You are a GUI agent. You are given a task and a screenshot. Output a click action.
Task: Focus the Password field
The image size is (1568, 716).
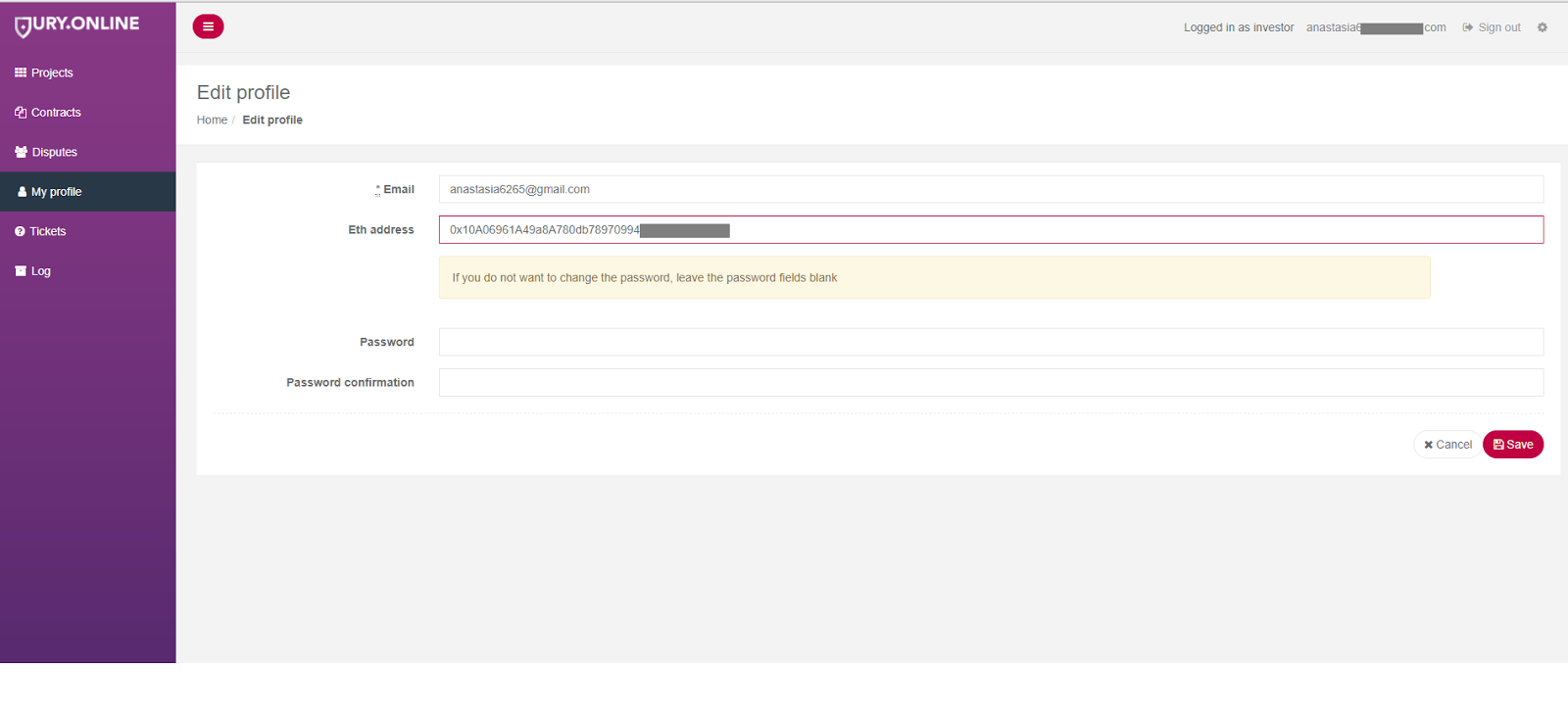[x=991, y=342]
